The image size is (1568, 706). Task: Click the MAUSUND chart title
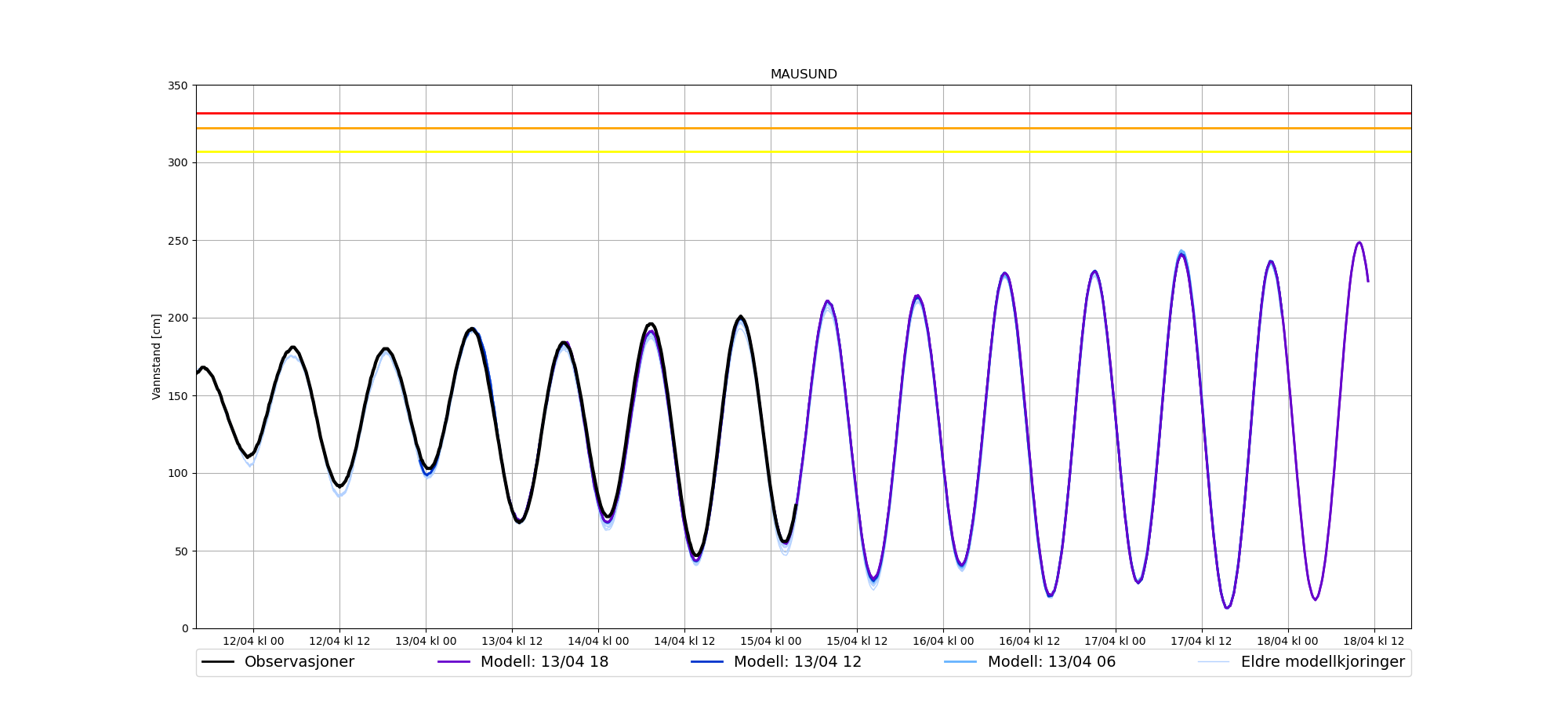click(x=803, y=75)
